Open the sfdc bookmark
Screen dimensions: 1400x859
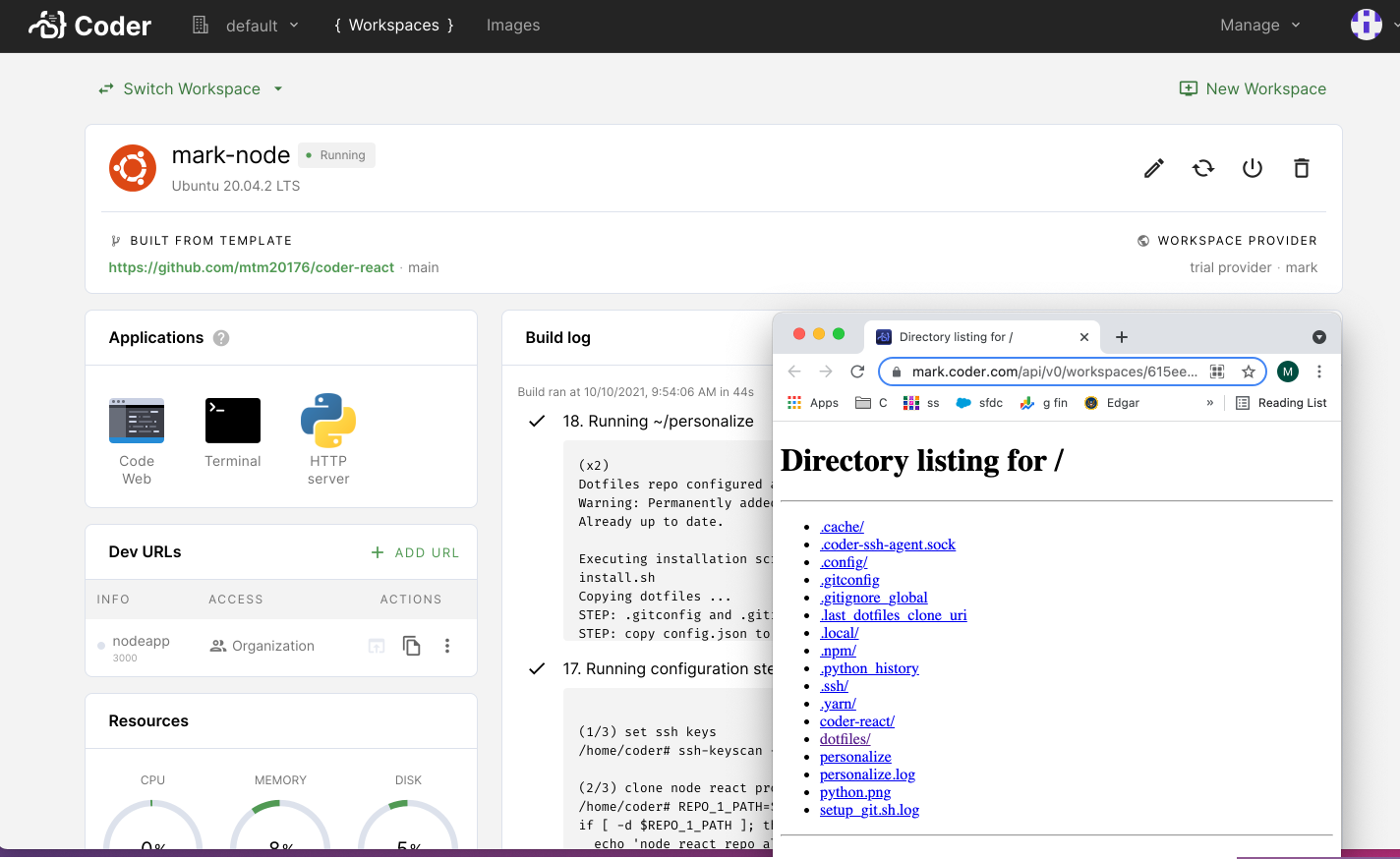979,403
